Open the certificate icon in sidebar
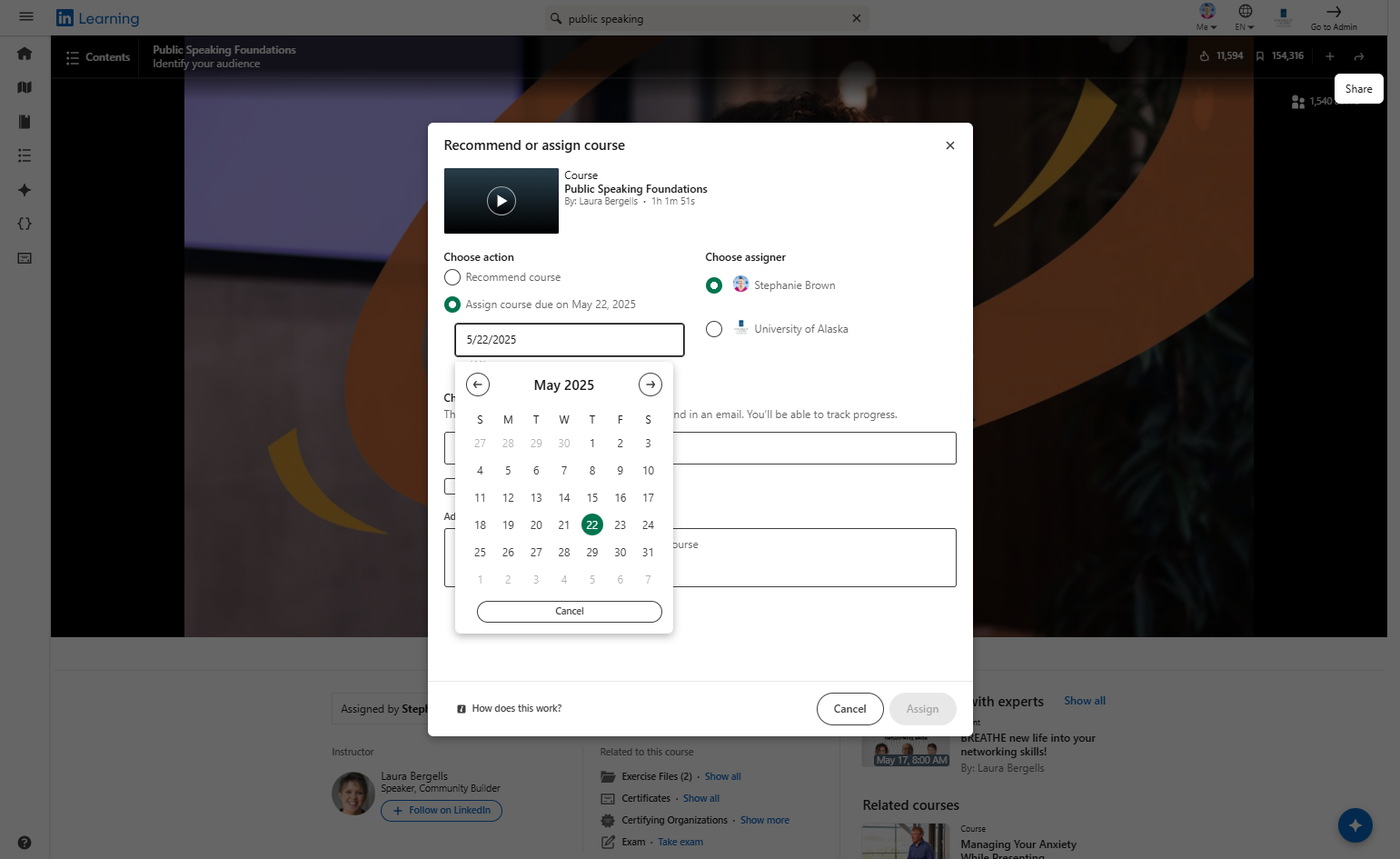Viewport: 1400px width, 859px height. (x=25, y=258)
